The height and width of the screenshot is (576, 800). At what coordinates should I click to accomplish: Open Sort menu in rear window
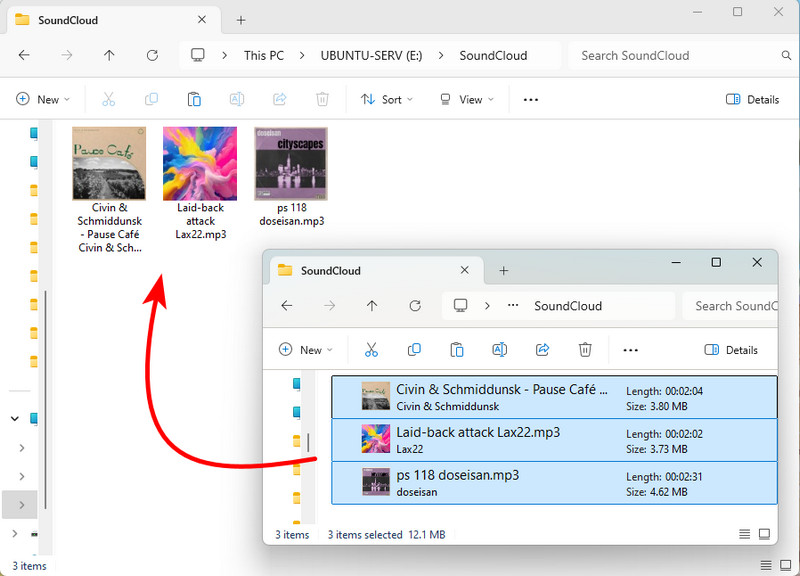386,99
